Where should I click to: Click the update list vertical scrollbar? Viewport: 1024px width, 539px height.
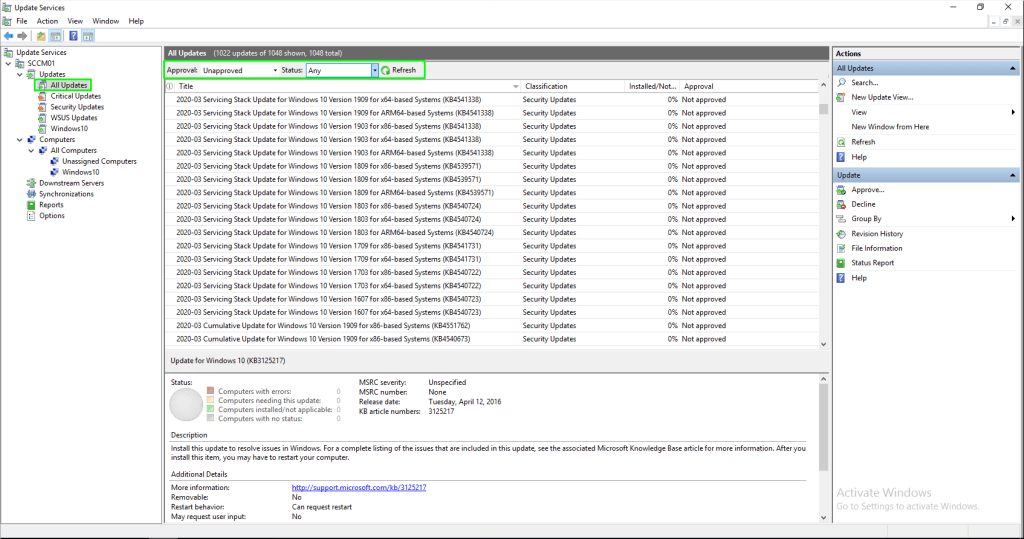(x=823, y=220)
